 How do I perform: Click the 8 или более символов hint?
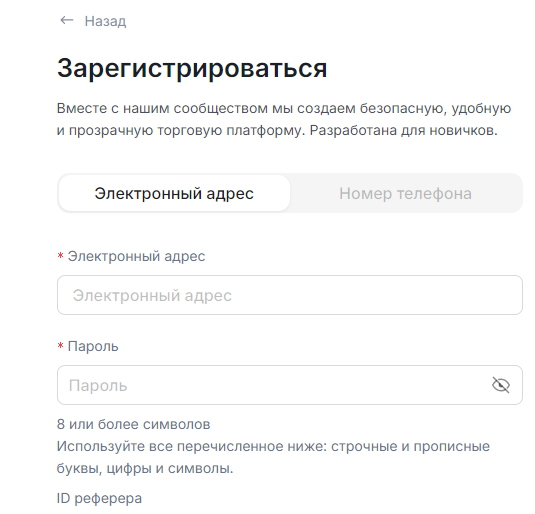[x=133, y=424]
